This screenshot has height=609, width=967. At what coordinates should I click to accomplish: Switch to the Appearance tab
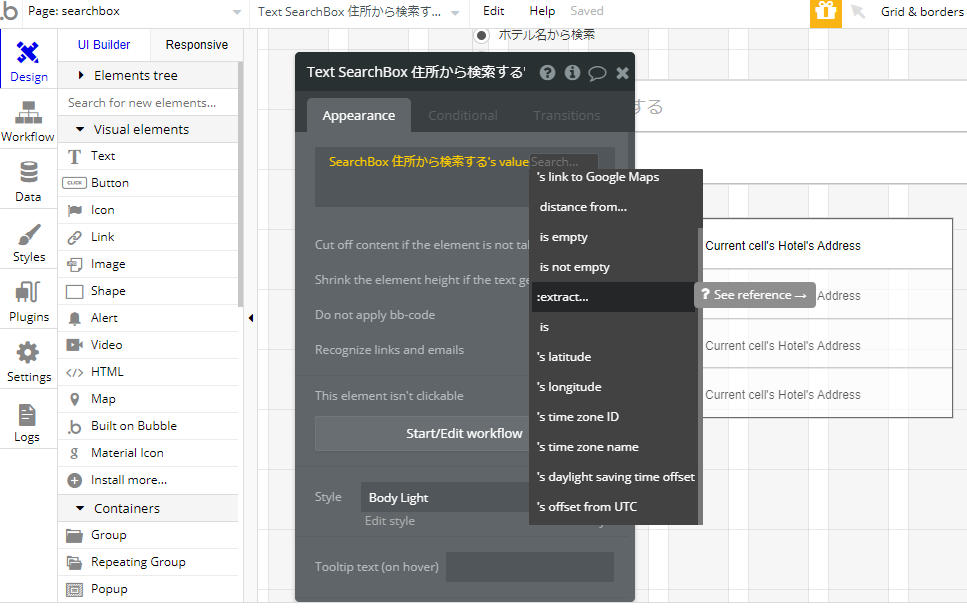pos(359,115)
